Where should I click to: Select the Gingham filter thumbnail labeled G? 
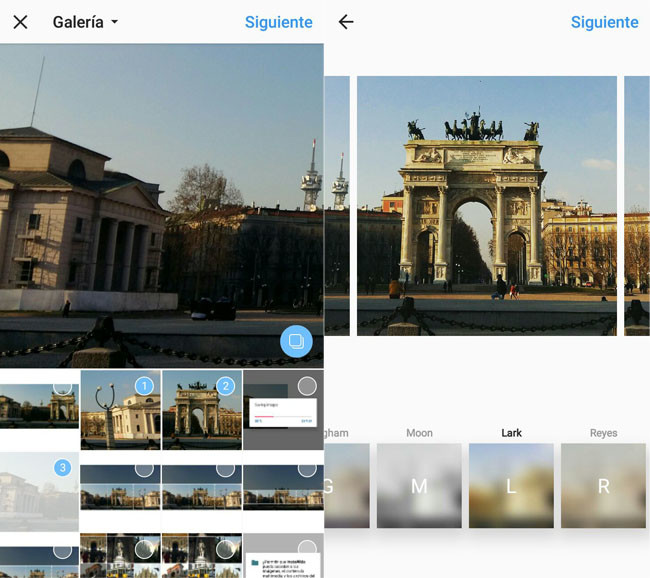tap(346, 486)
